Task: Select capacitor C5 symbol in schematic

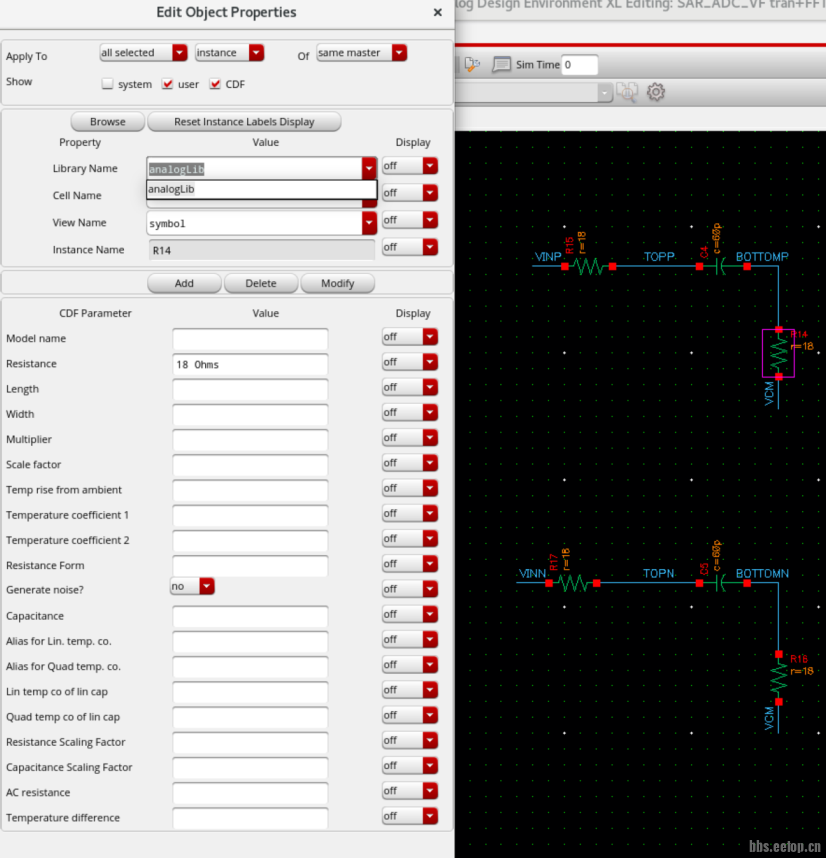Action: [x=723, y=583]
